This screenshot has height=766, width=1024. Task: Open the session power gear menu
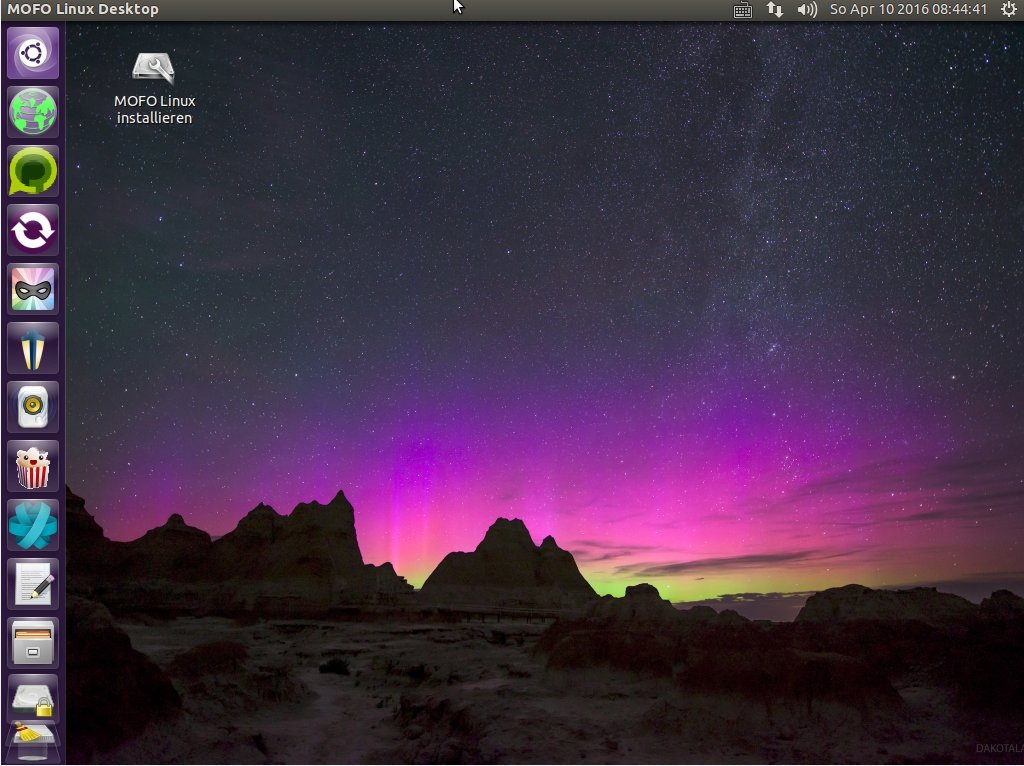coord(1008,10)
